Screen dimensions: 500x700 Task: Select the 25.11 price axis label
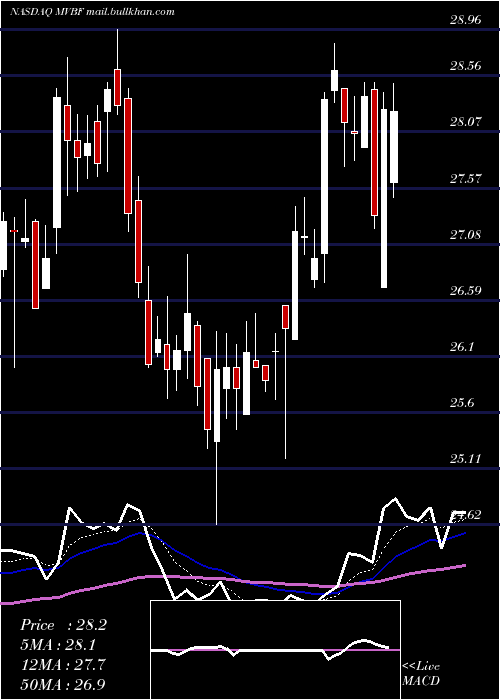point(466,458)
